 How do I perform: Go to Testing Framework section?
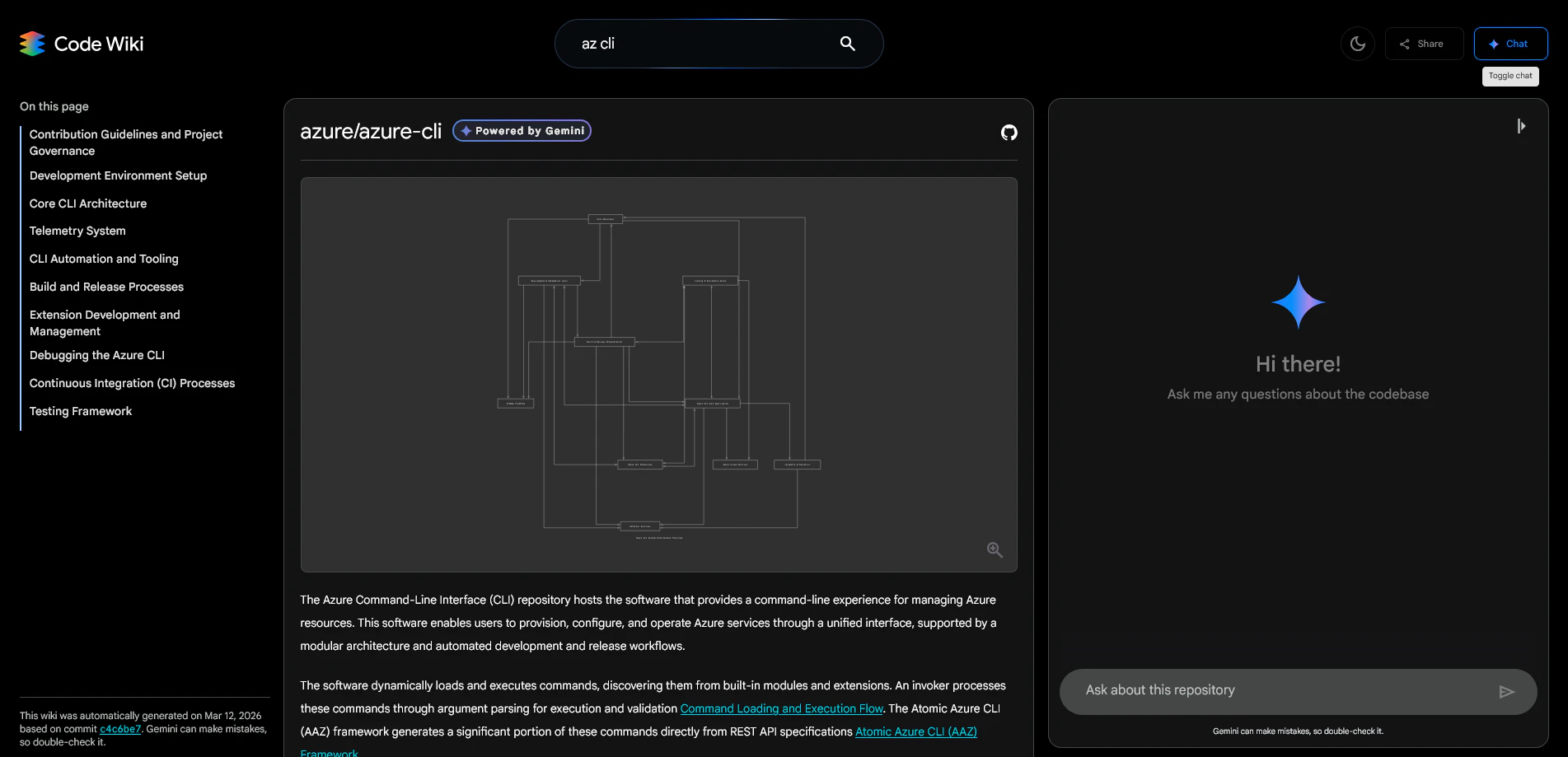point(81,411)
